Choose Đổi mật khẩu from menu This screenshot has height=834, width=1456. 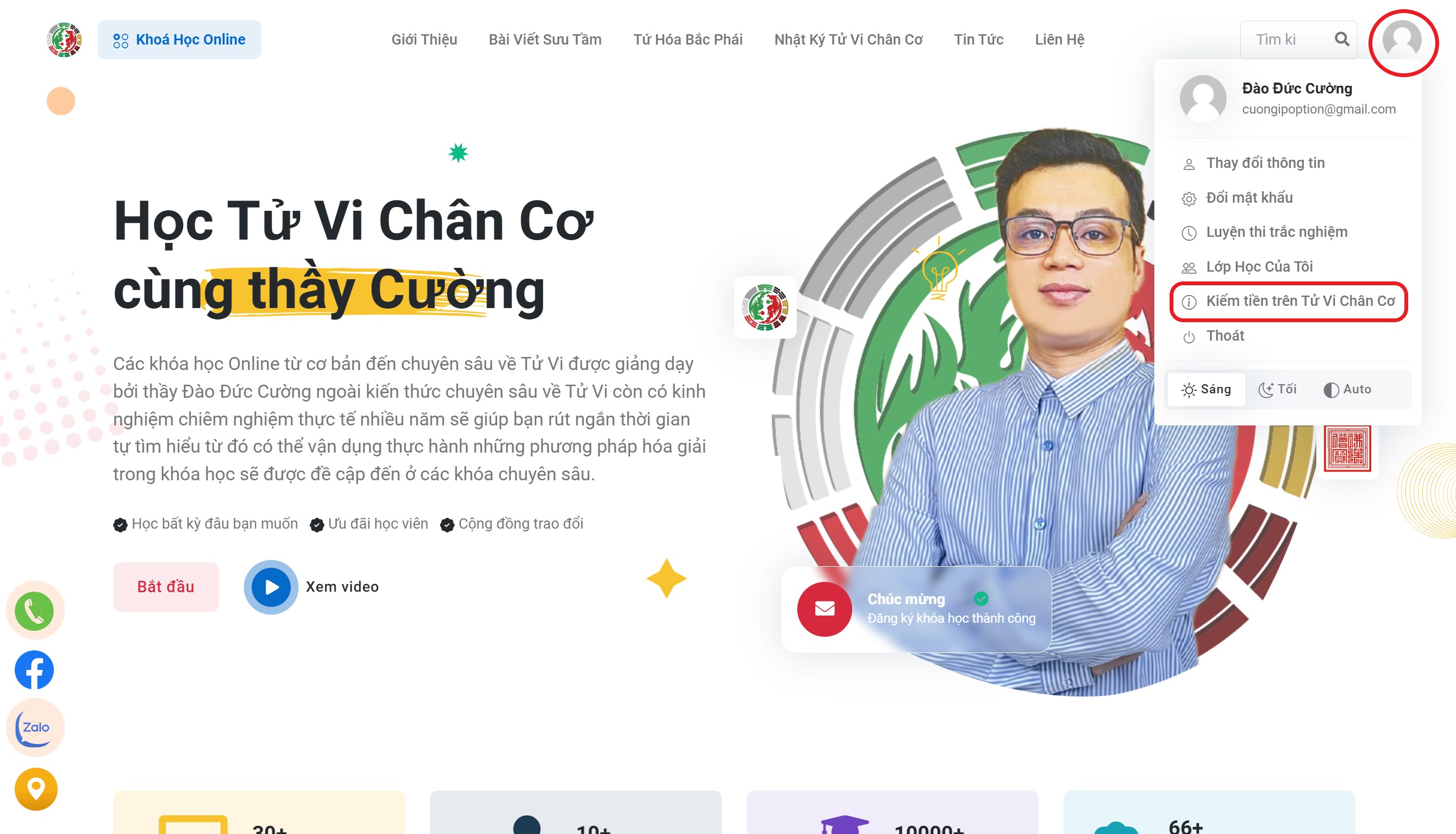(x=1249, y=198)
